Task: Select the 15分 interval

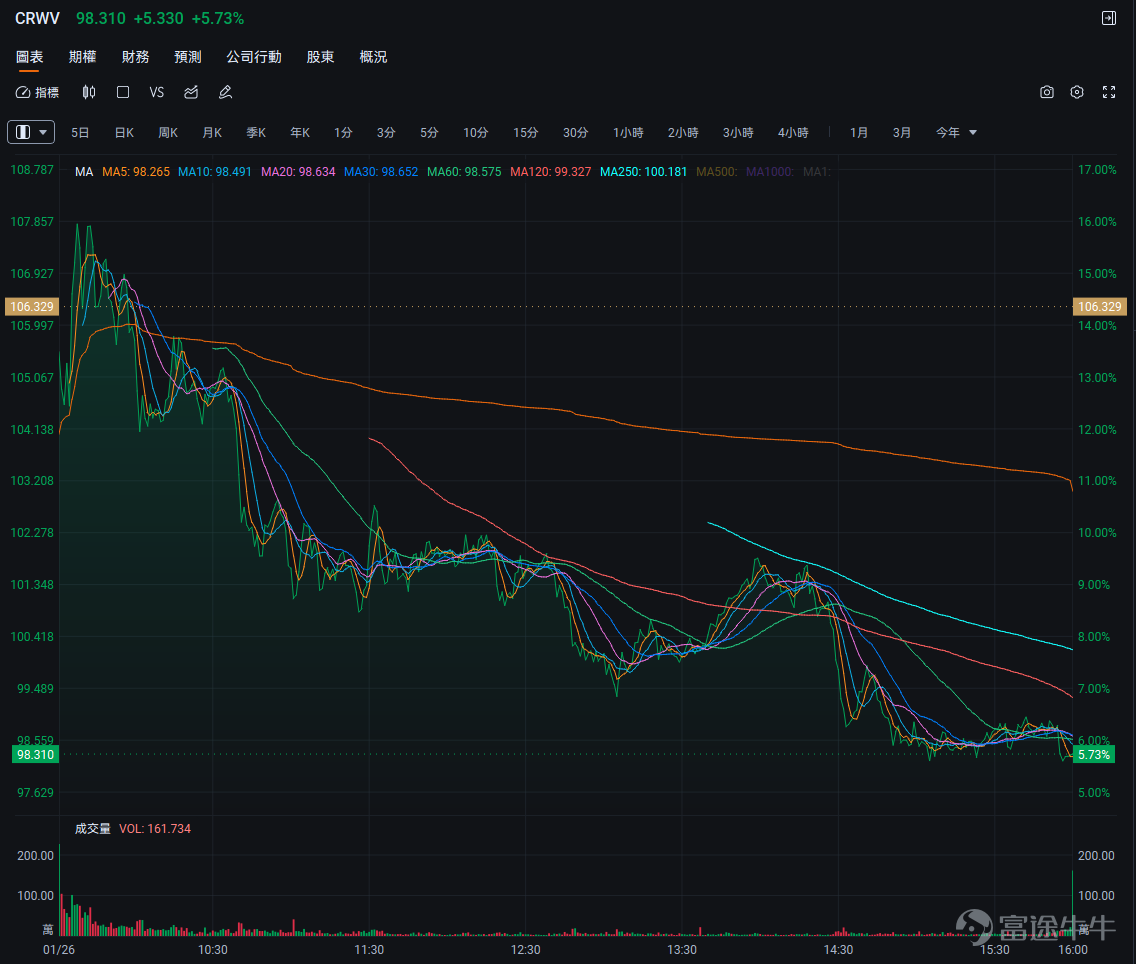Action: pos(525,133)
